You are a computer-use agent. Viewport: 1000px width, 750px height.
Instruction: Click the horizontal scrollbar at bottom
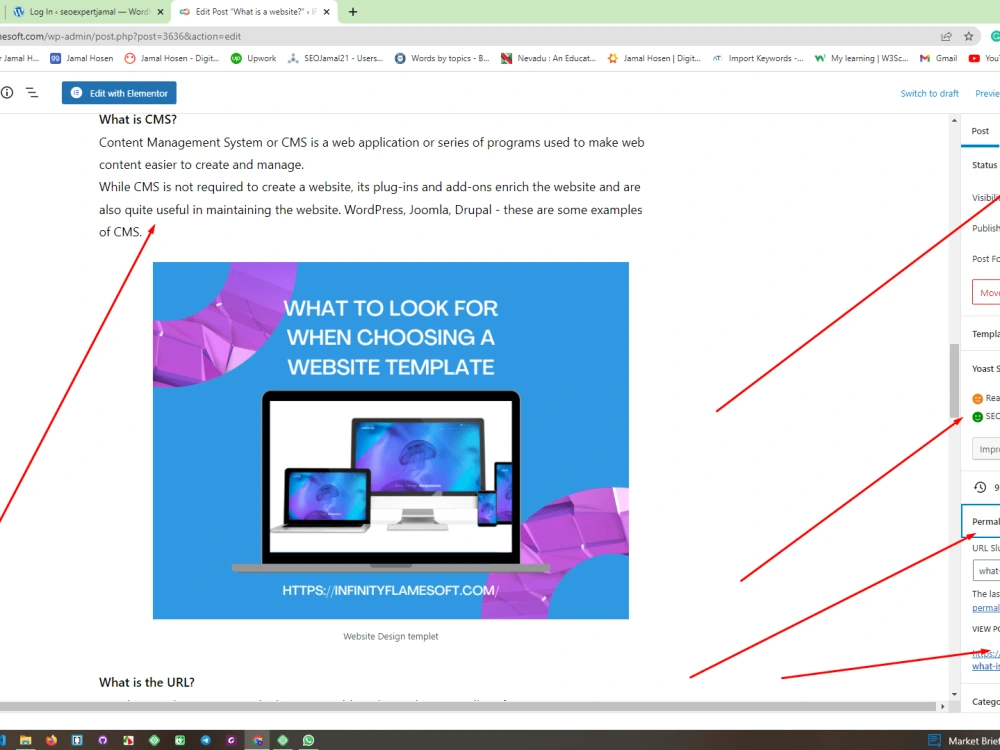(x=467, y=706)
